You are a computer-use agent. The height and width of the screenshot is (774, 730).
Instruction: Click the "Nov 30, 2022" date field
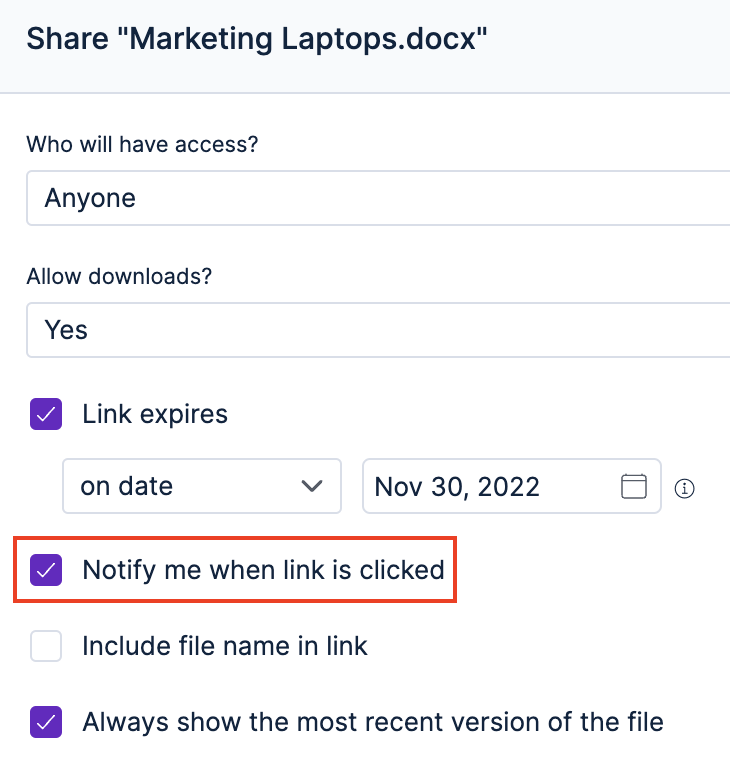[490, 487]
